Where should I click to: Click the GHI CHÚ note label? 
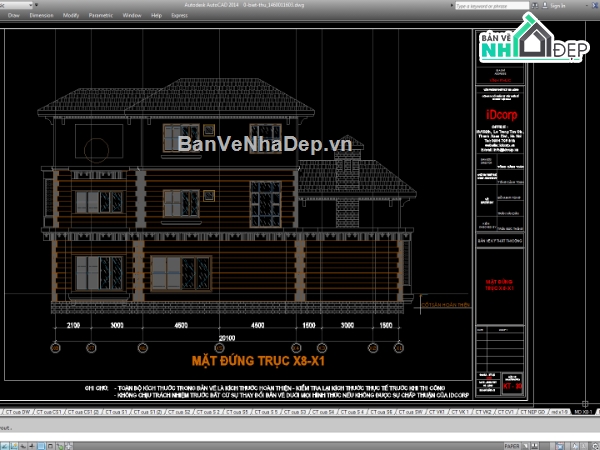point(96,388)
